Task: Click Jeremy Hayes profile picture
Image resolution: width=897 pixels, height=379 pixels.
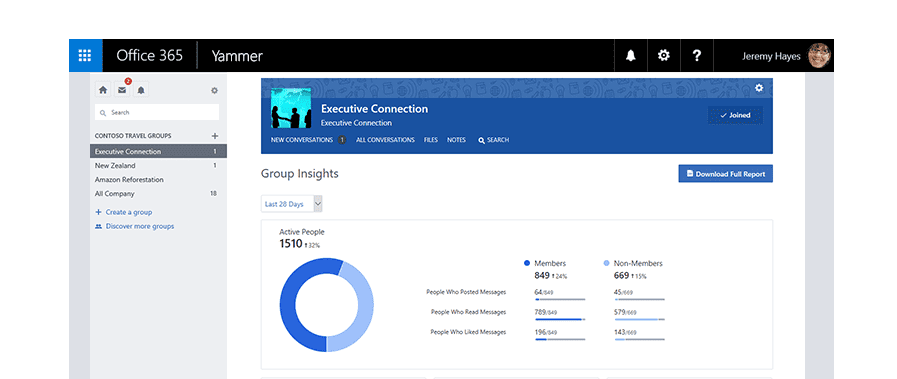Action: pyautogui.click(x=819, y=56)
